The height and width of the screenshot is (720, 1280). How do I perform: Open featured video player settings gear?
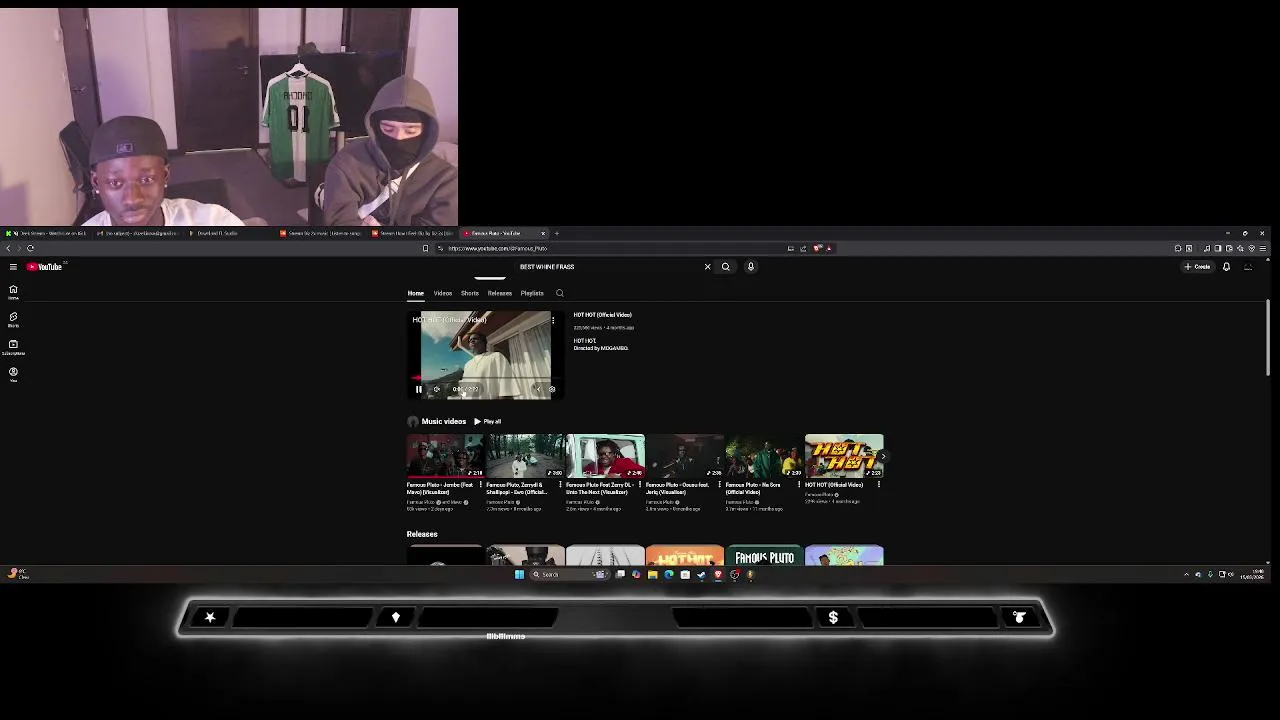(x=552, y=389)
